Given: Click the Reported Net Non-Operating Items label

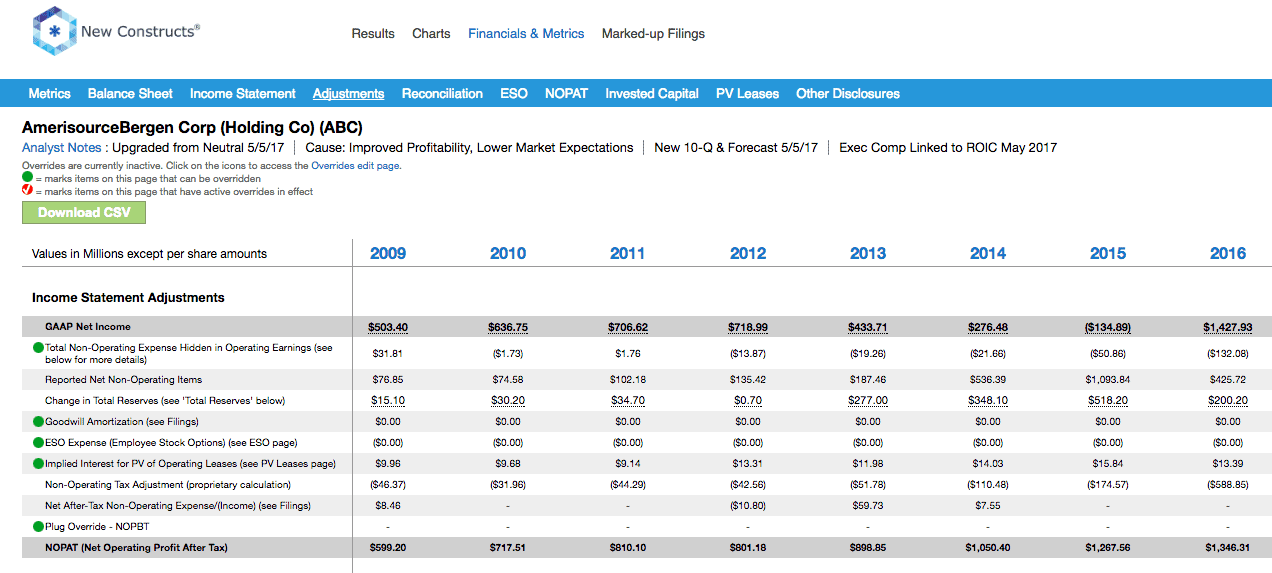Looking at the screenshot, I should (x=123, y=380).
